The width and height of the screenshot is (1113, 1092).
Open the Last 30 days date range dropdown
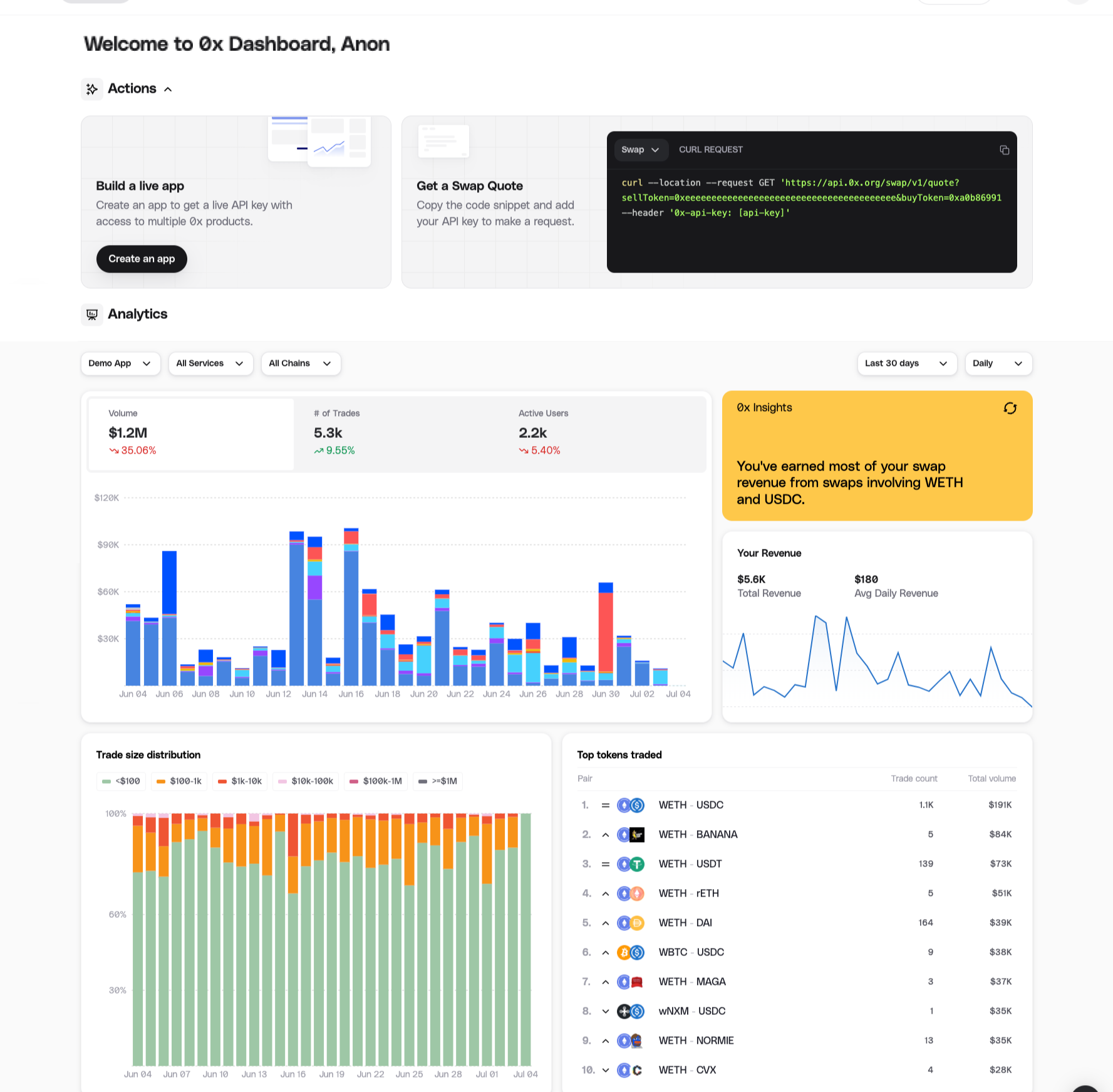(x=906, y=363)
